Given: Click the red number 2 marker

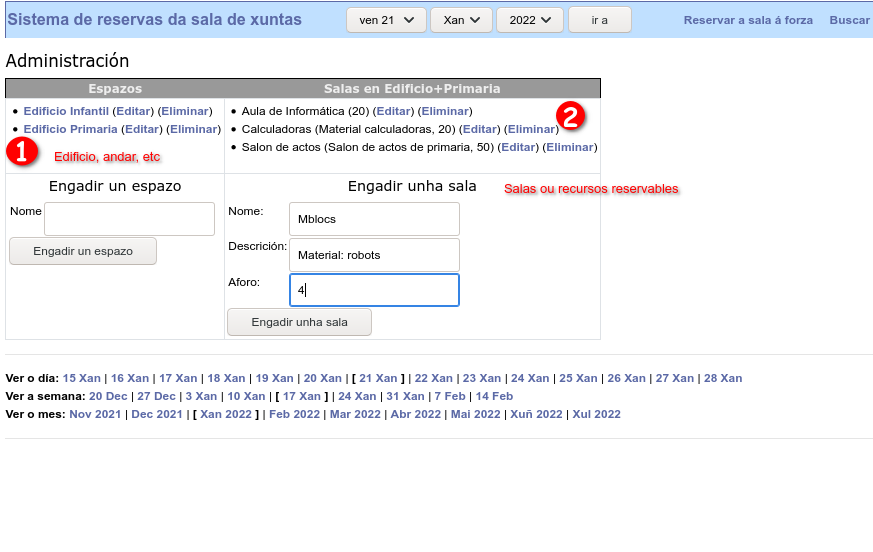Looking at the screenshot, I should pos(570,116).
